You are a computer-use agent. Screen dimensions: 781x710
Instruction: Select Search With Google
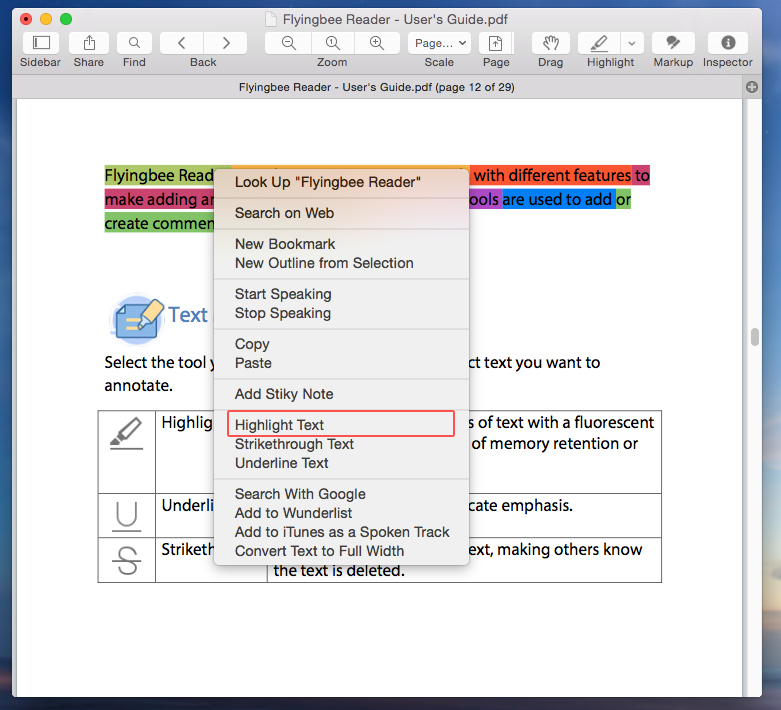[x=341, y=494]
